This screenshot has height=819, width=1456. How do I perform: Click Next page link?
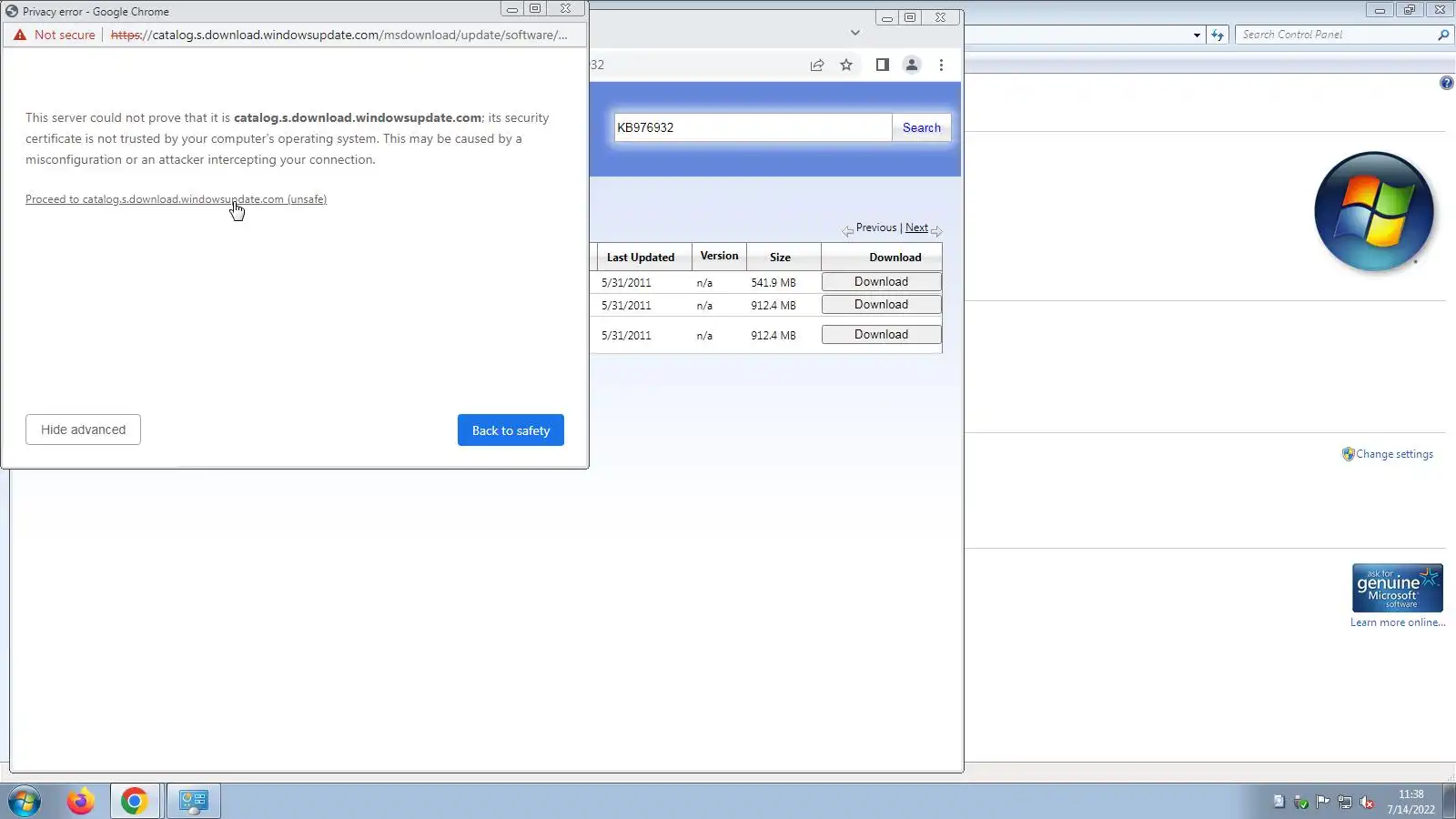coord(916,227)
